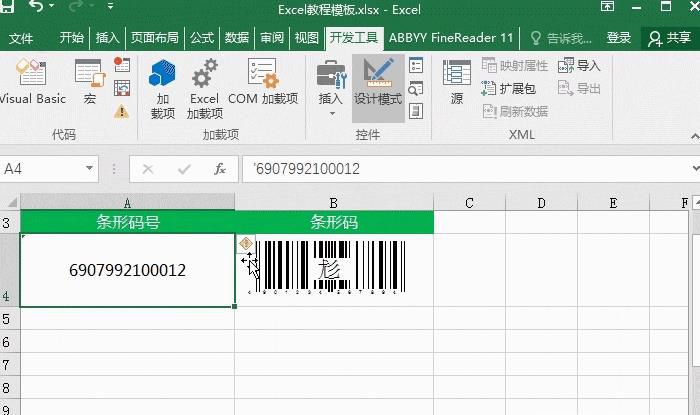Select column C header
The height and width of the screenshot is (415, 700).
tap(469, 203)
